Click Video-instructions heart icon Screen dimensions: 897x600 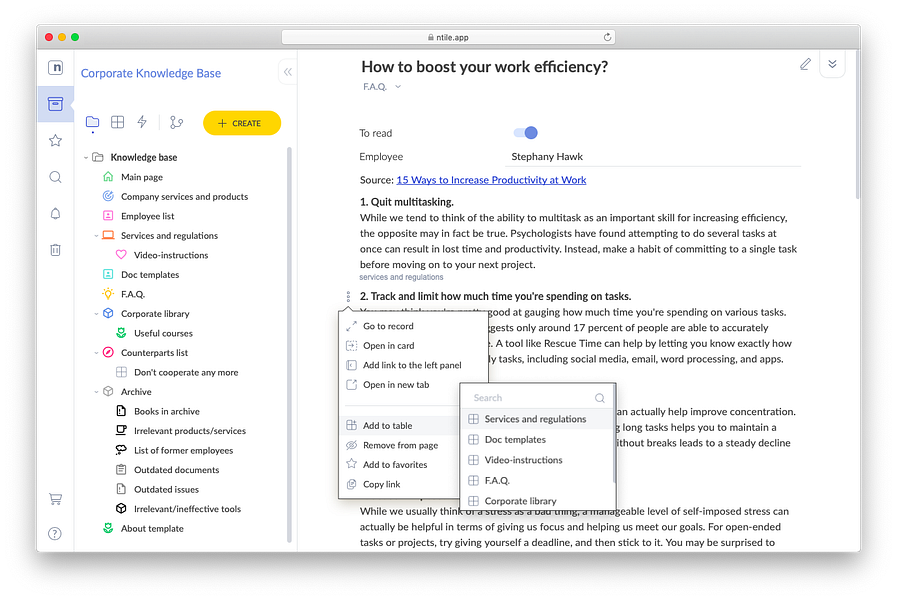pos(121,255)
